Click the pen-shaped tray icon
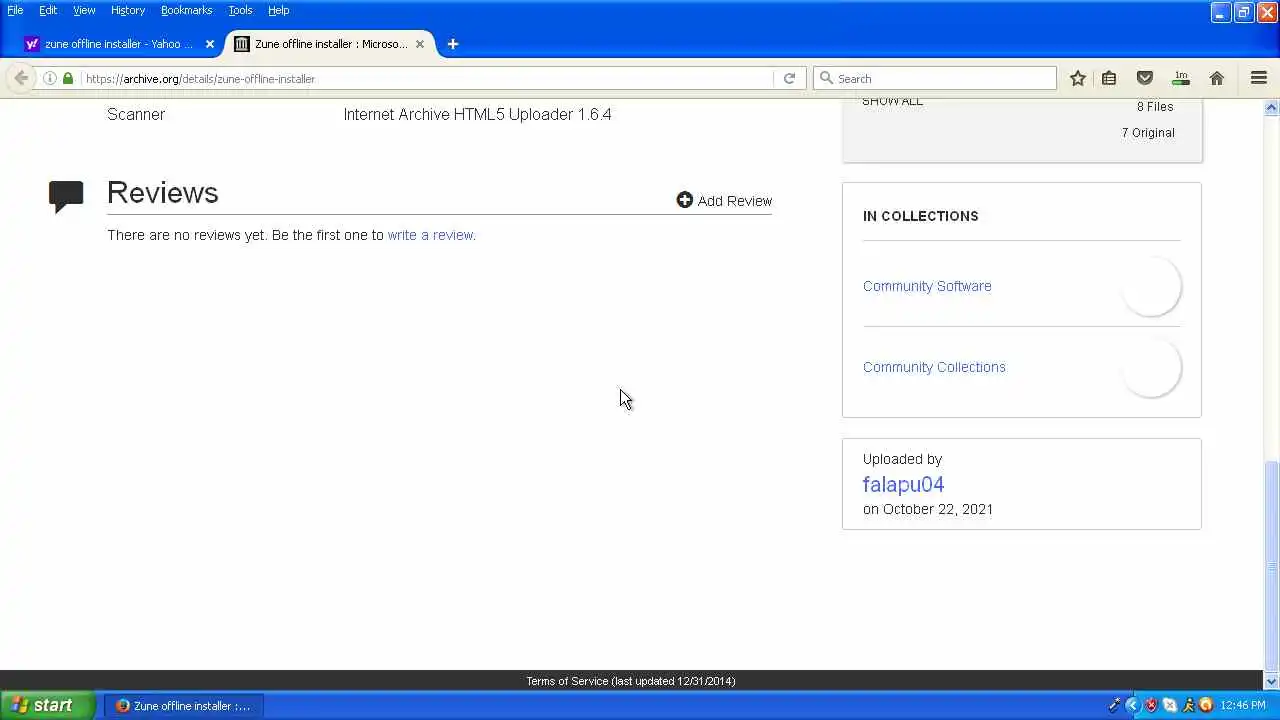 pos(1115,705)
